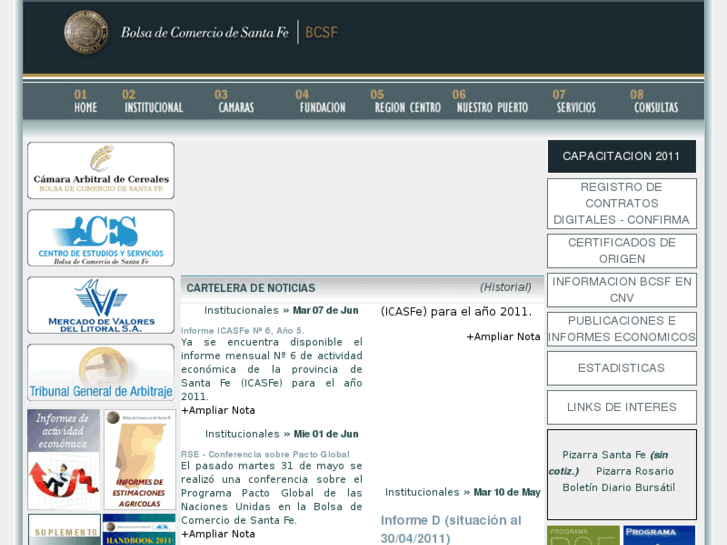Open the Cámara Arbitral de Cereales banner
The width and height of the screenshot is (727, 545).
[x=101, y=171]
